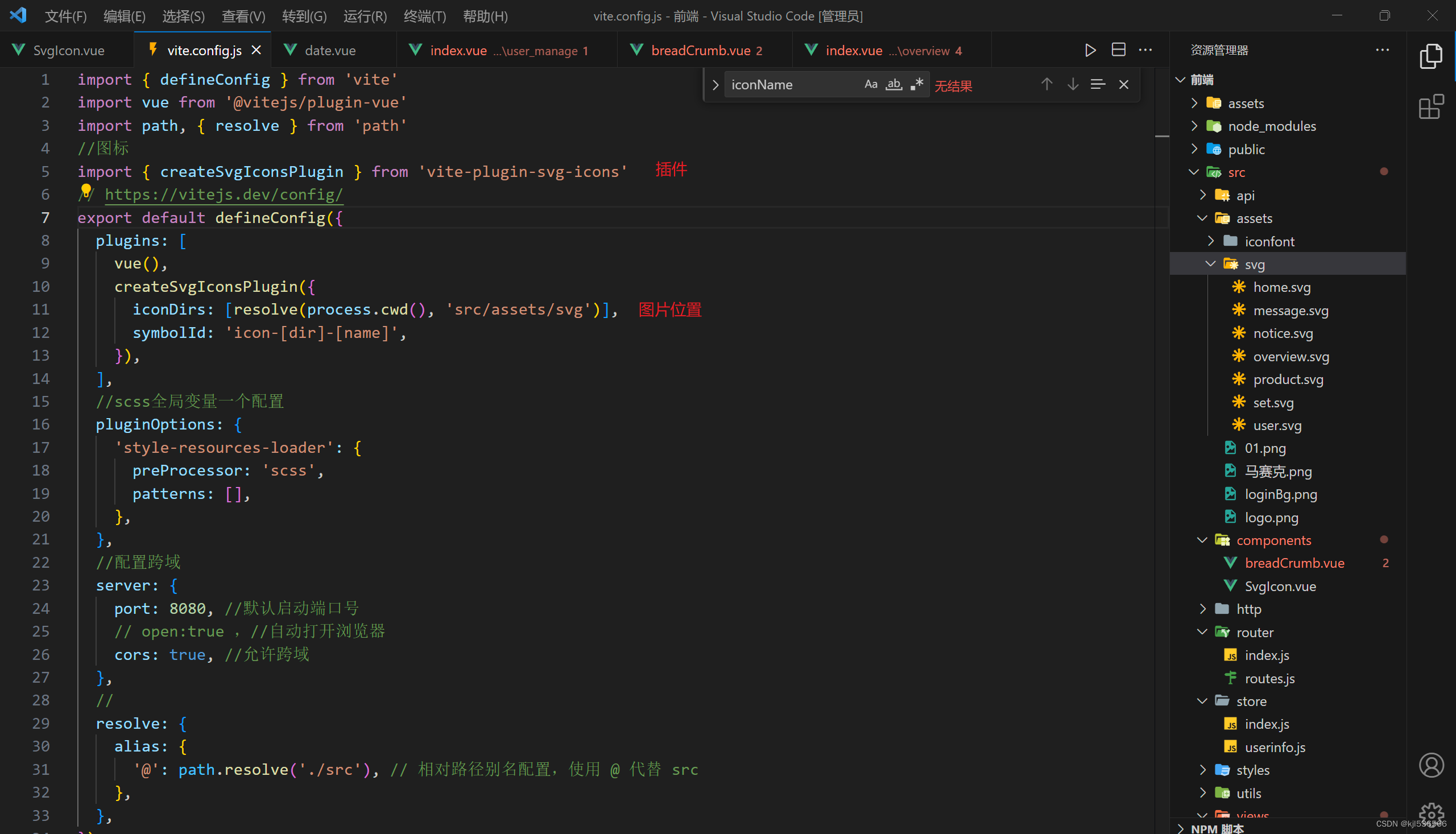The width and height of the screenshot is (1456, 834).
Task: Open message.svg file
Action: coord(1288,311)
